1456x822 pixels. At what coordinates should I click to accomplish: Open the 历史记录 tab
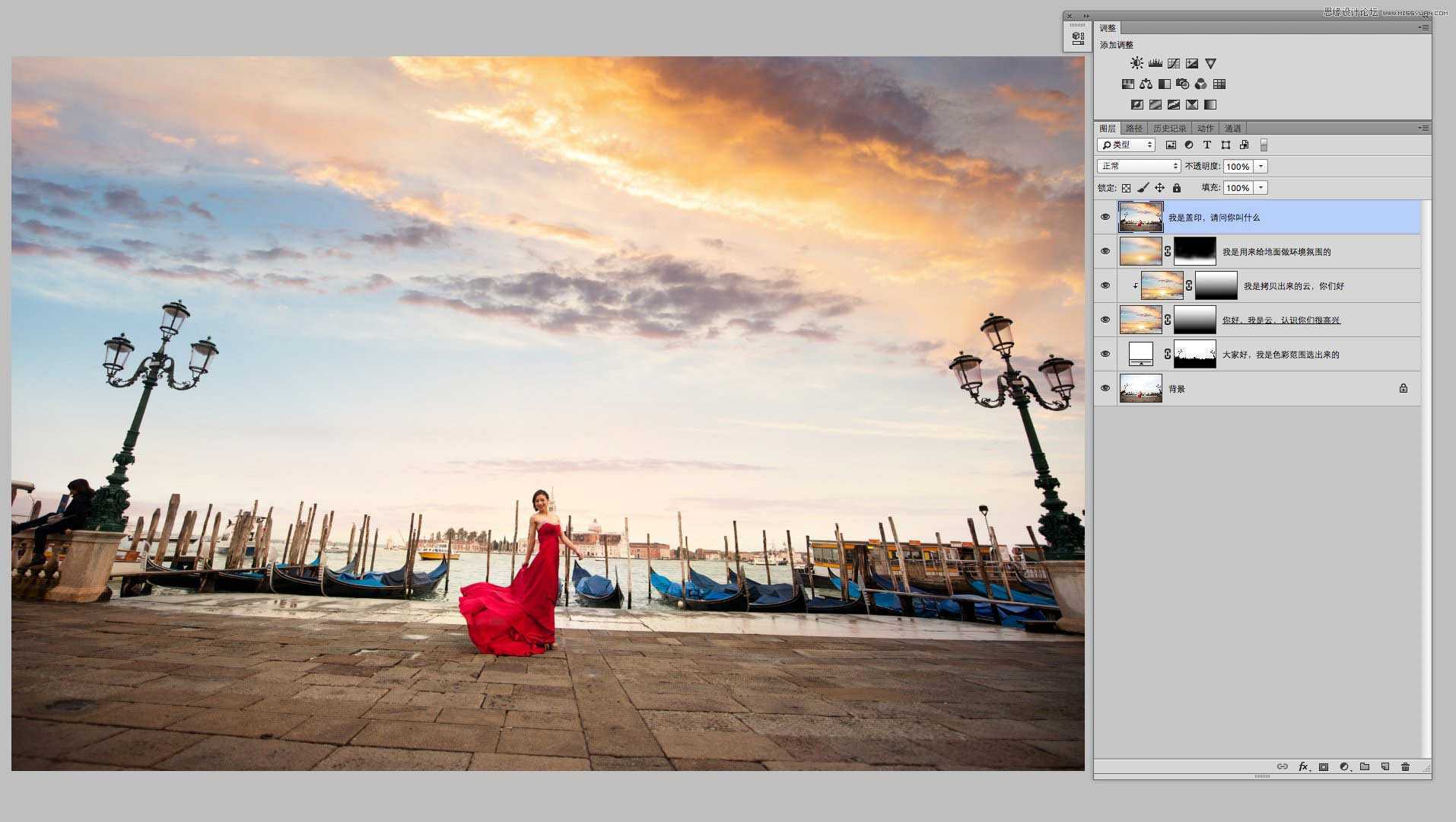click(1169, 128)
